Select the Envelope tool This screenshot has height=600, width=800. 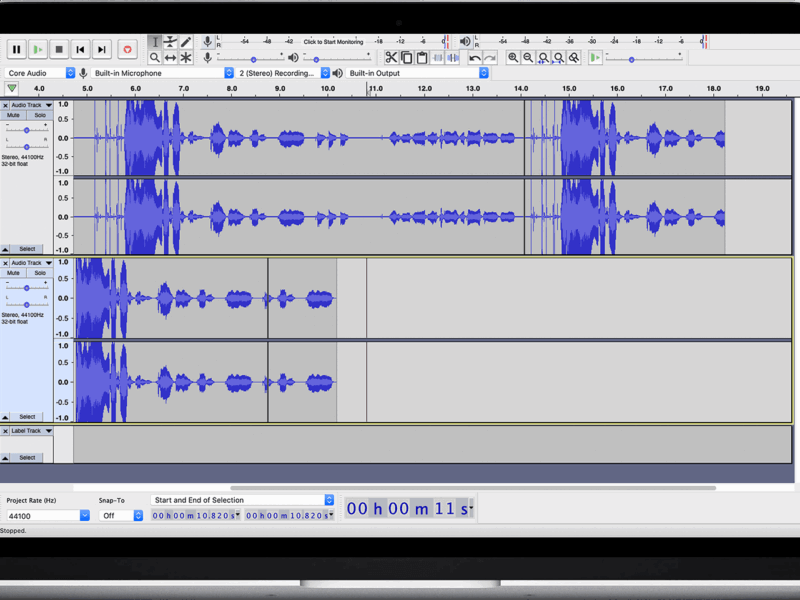170,42
